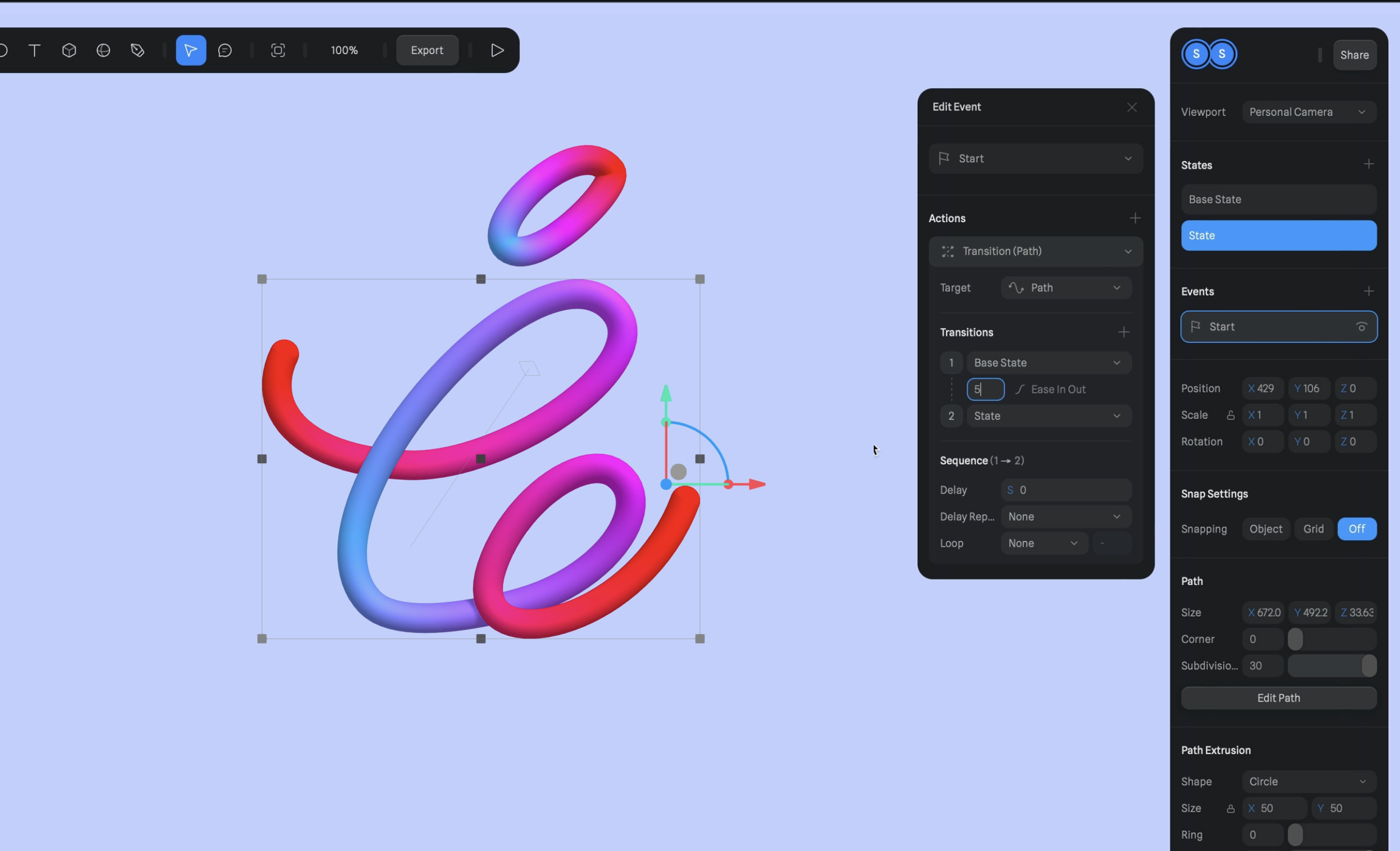This screenshot has height=851, width=1400.
Task: Click the Edit Path button
Action: pos(1278,698)
